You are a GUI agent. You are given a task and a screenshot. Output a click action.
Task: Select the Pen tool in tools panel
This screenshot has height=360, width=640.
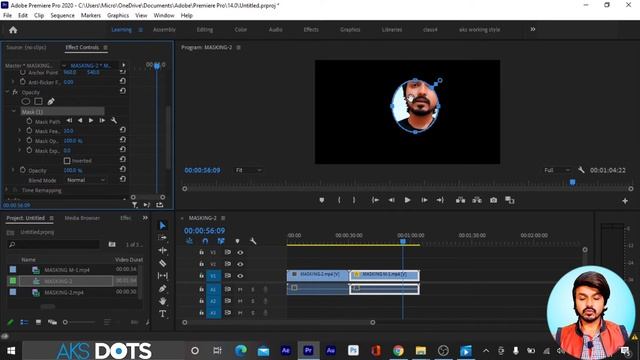162,289
